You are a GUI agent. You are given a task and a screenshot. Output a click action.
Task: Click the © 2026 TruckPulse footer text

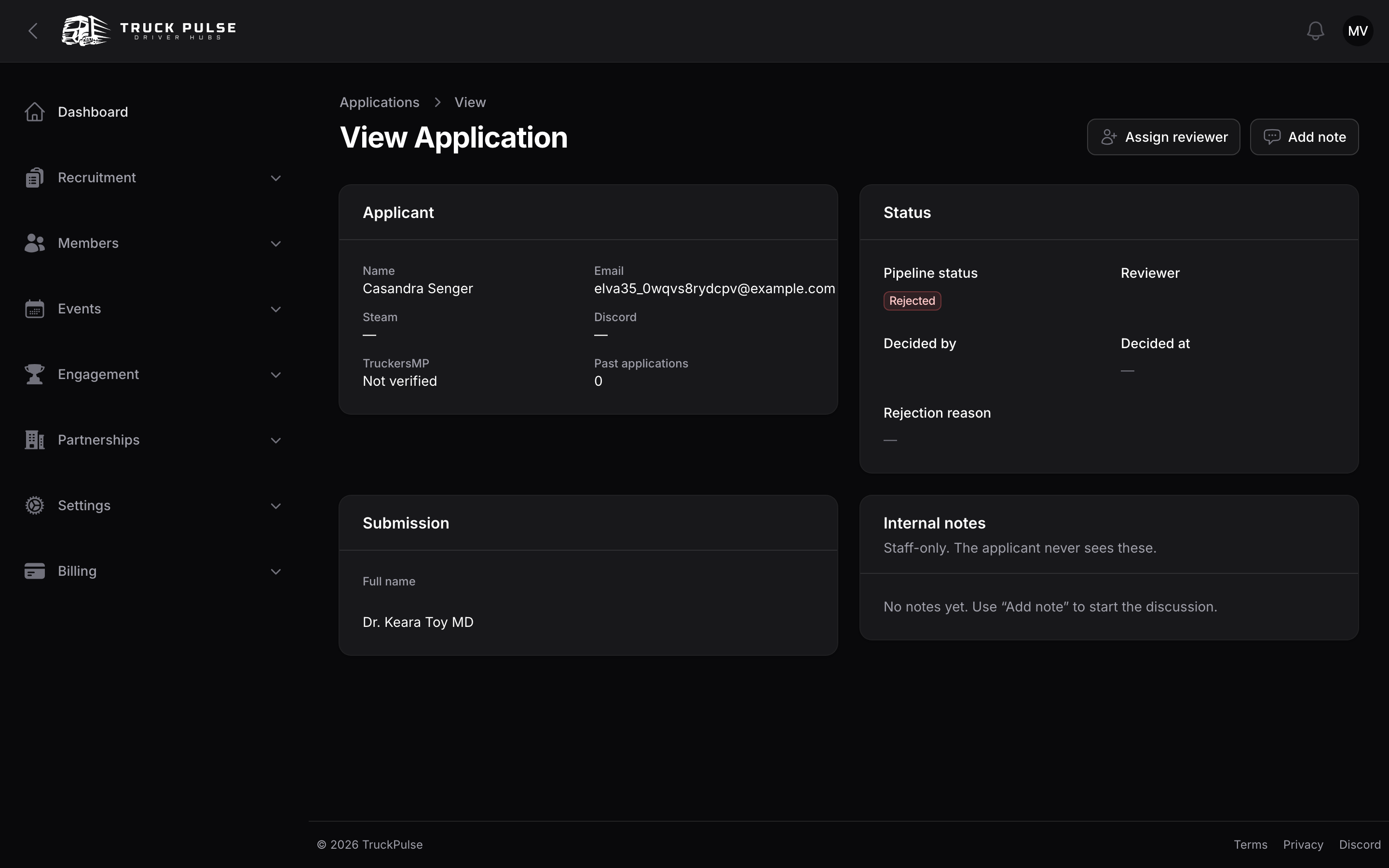(369, 844)
